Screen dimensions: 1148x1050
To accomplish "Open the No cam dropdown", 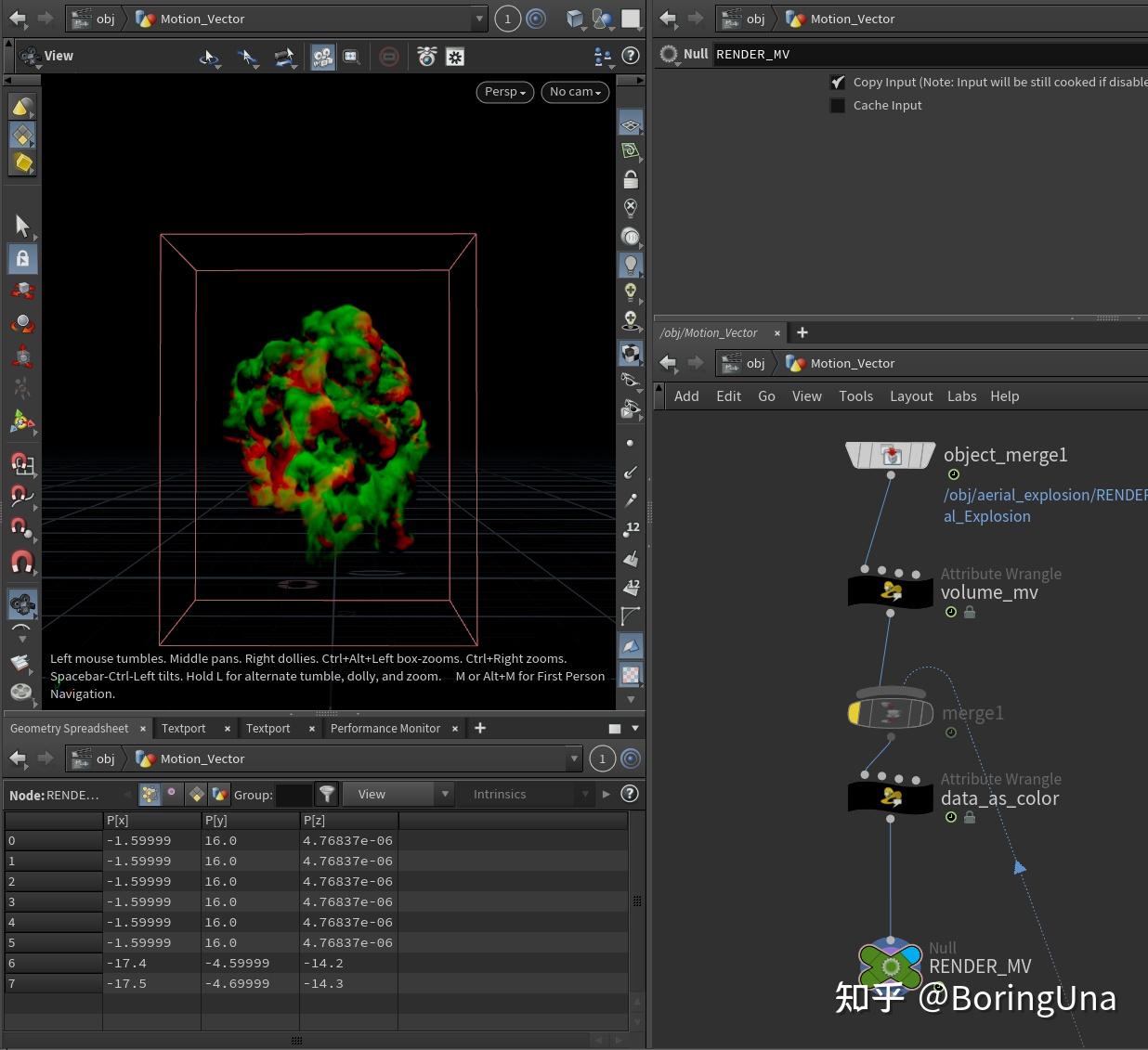I will 574,92.
